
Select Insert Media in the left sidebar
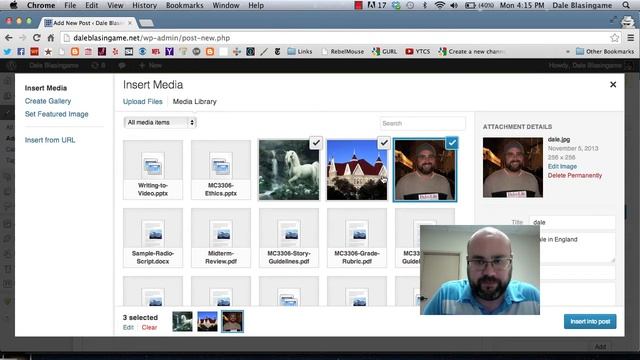[46, 88]
